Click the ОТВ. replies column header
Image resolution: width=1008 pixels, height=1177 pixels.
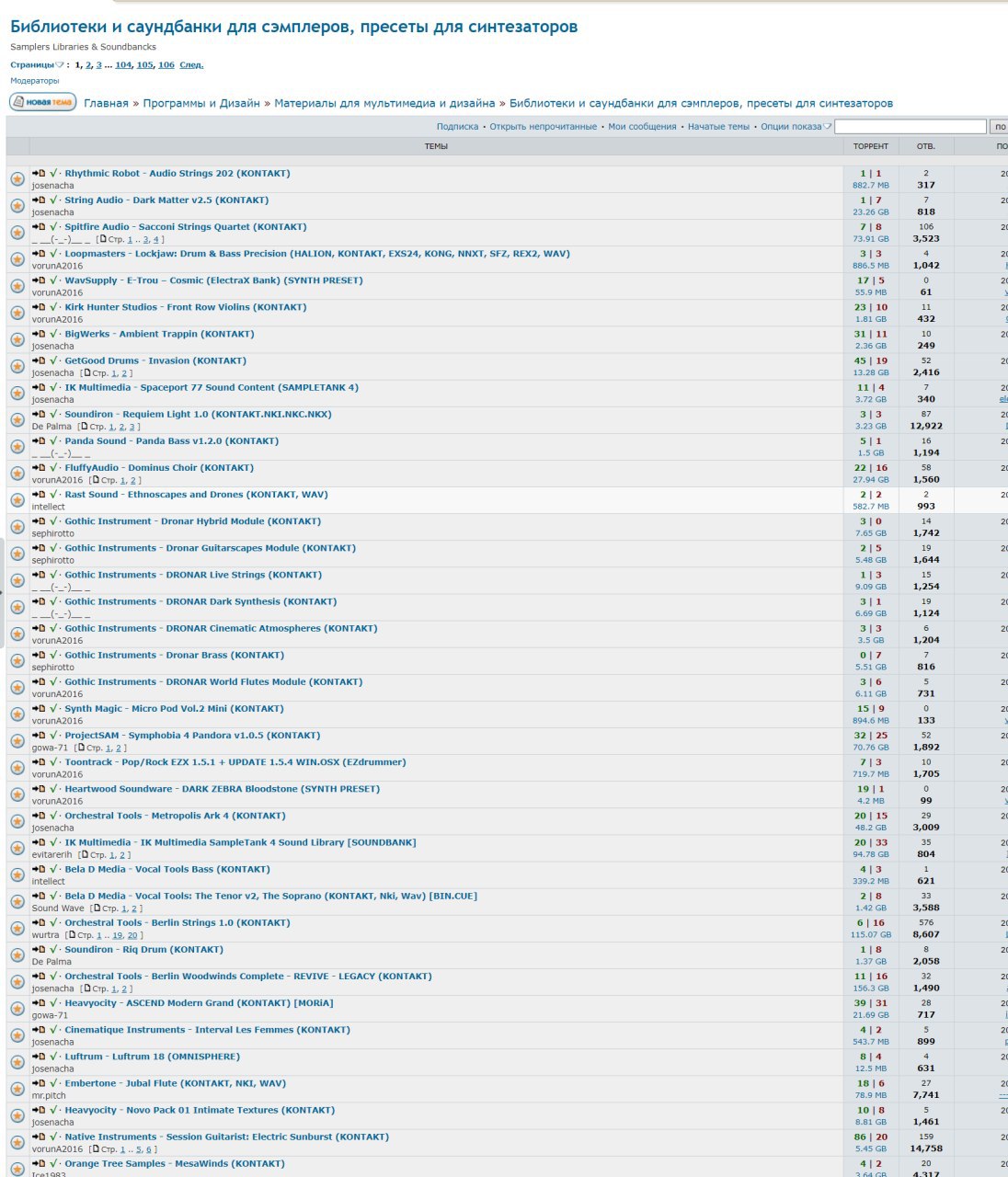click(x=926, y=146)
